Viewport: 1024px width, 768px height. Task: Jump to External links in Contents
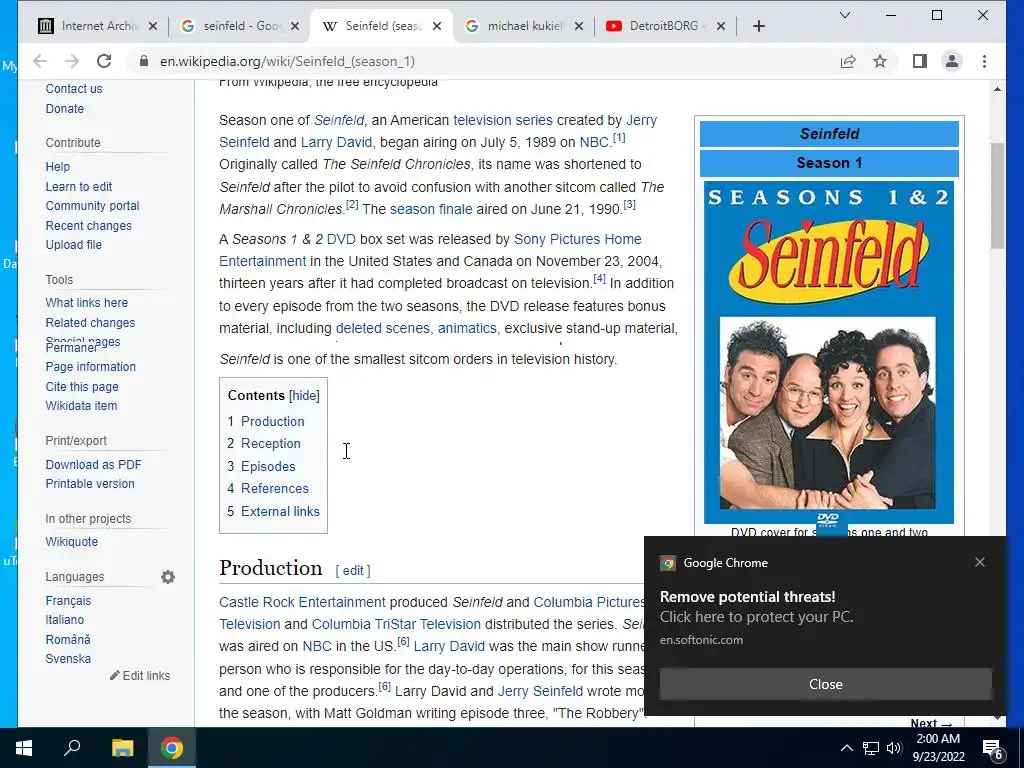(x=280, y=511)
